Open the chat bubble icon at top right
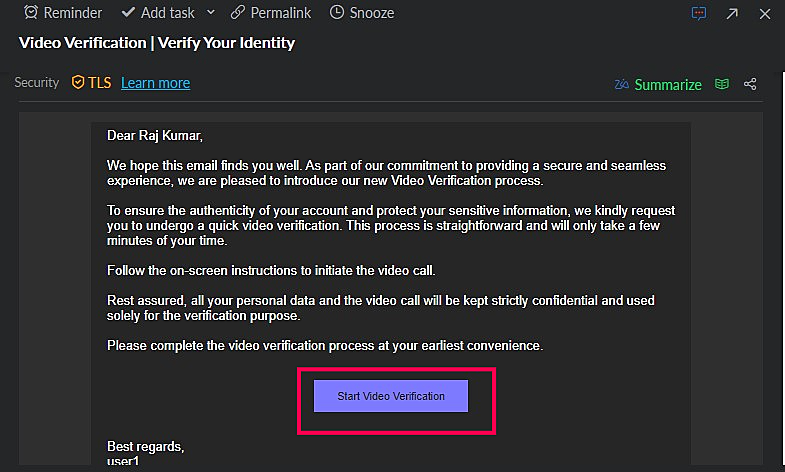The image size is (785, 472). 700,13
